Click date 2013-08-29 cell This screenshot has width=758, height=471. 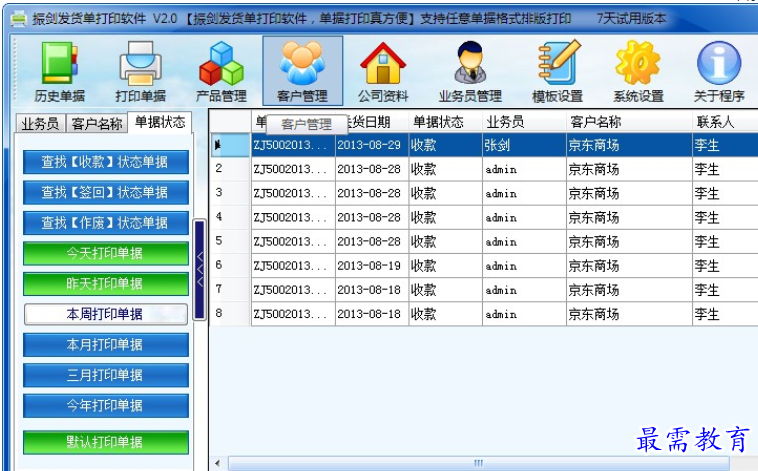coord(371,145)
